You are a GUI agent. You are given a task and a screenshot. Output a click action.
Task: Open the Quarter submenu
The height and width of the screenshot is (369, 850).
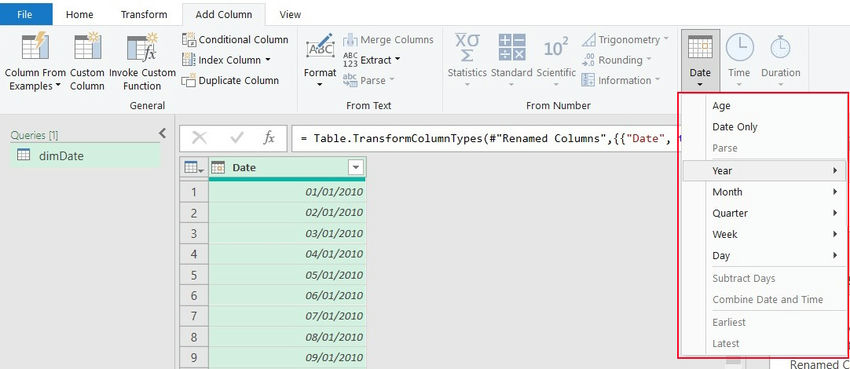click(x=763, y=213)
